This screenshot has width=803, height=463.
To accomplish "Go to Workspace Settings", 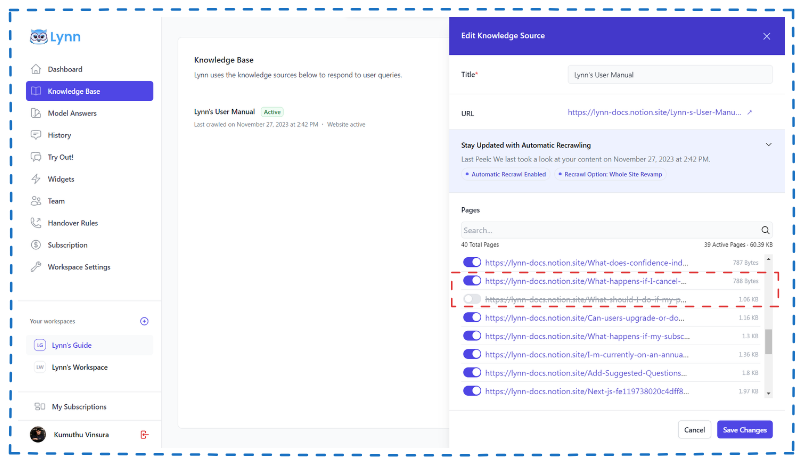I will [79, 267].
